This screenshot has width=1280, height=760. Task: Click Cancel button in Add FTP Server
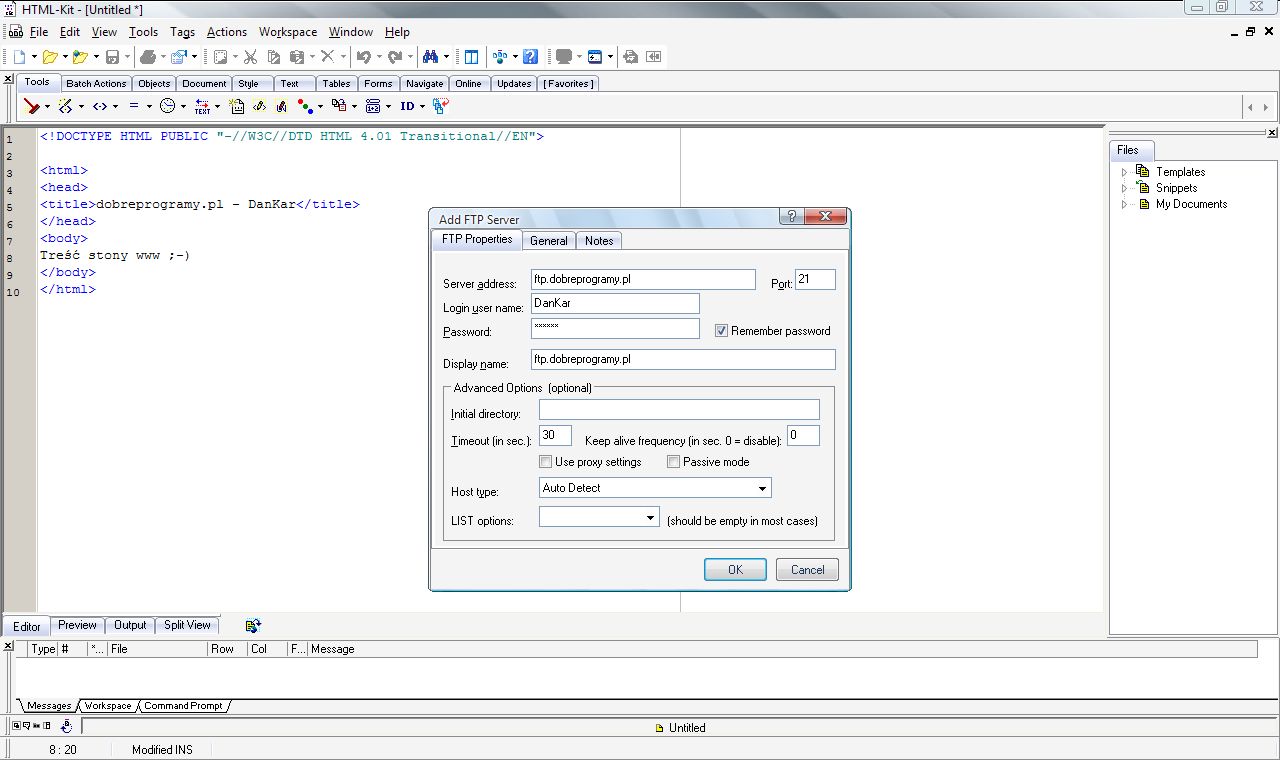(807, 570)
